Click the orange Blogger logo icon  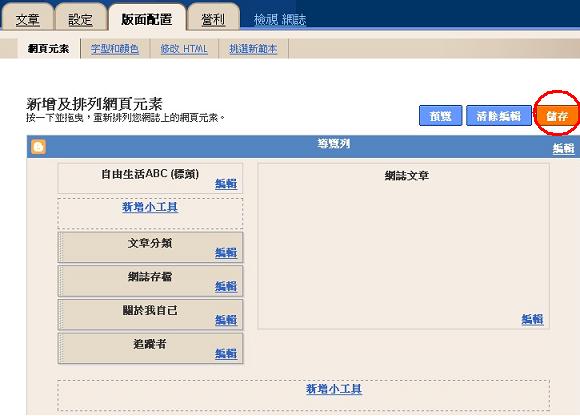[x=38, y=146]
